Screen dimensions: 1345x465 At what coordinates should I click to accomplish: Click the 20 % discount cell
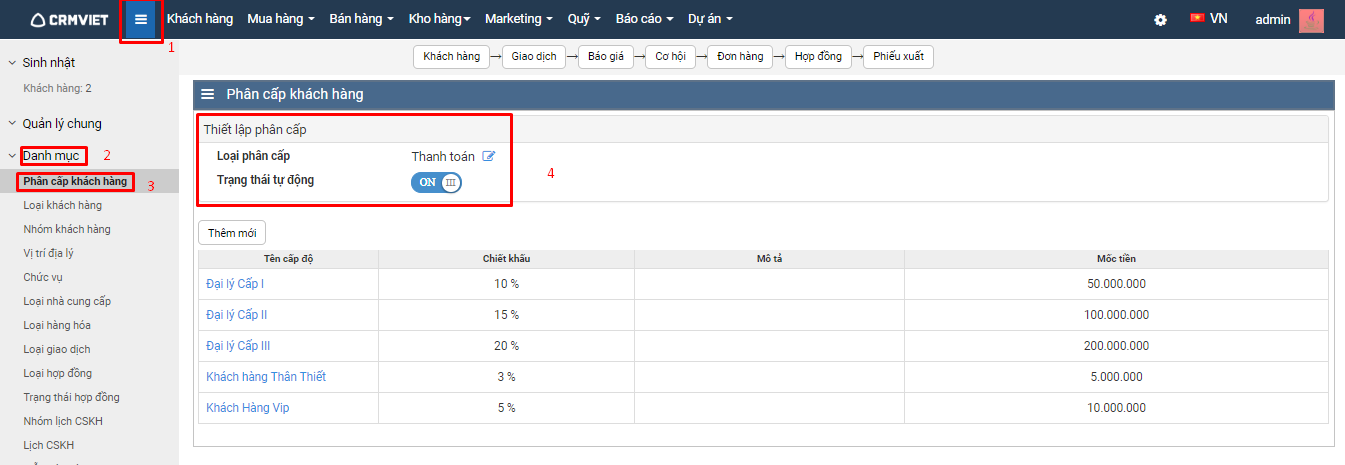pos(506,346)
